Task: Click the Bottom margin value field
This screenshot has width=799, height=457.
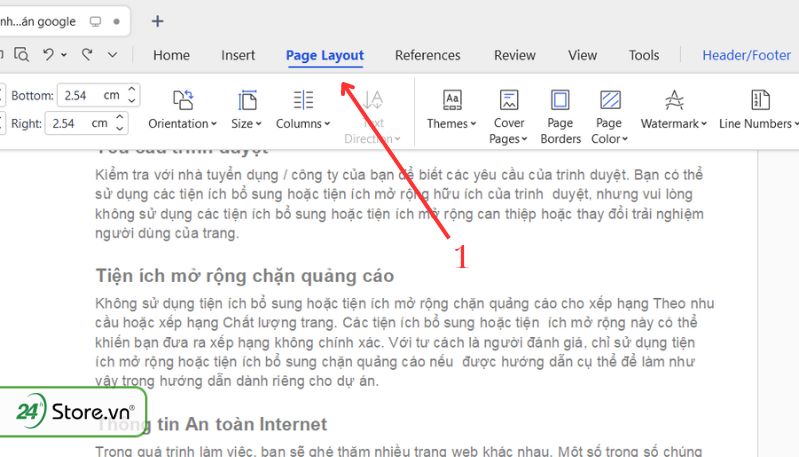Action: [x=91, y=95]
